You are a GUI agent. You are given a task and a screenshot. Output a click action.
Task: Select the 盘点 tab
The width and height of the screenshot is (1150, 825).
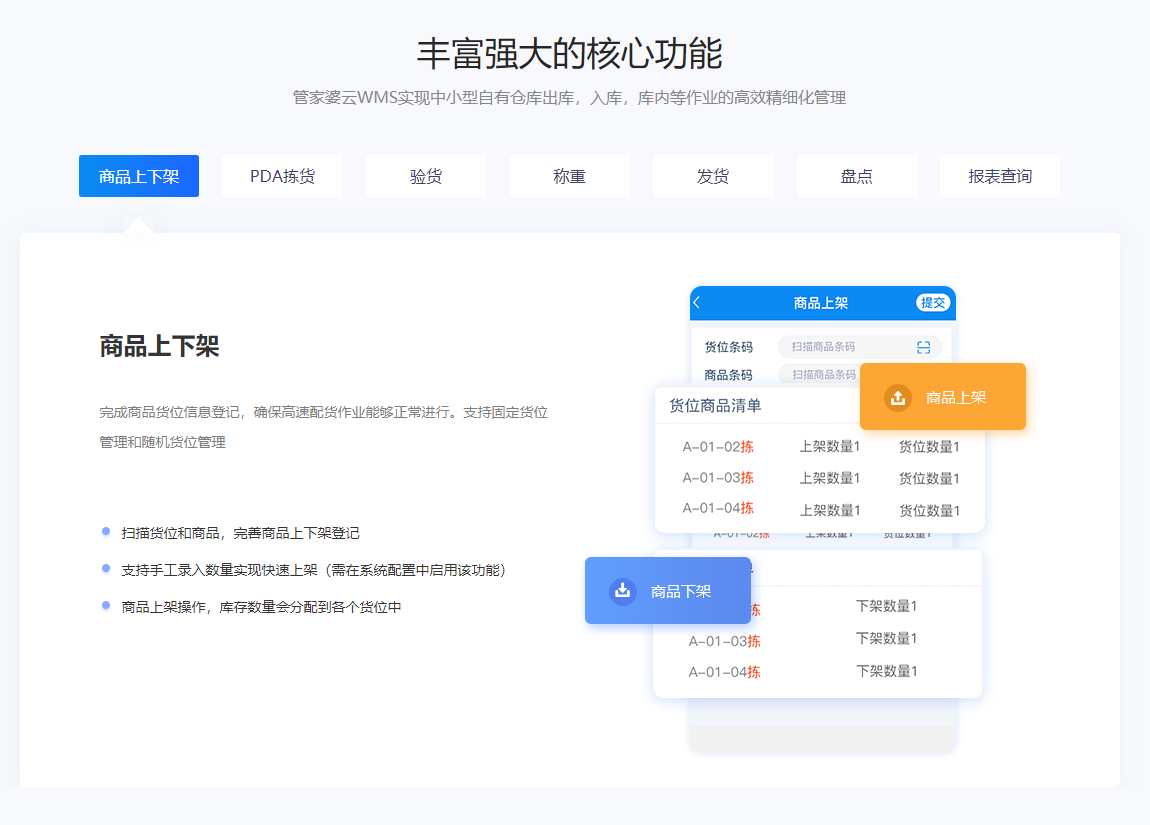(856, 176)
